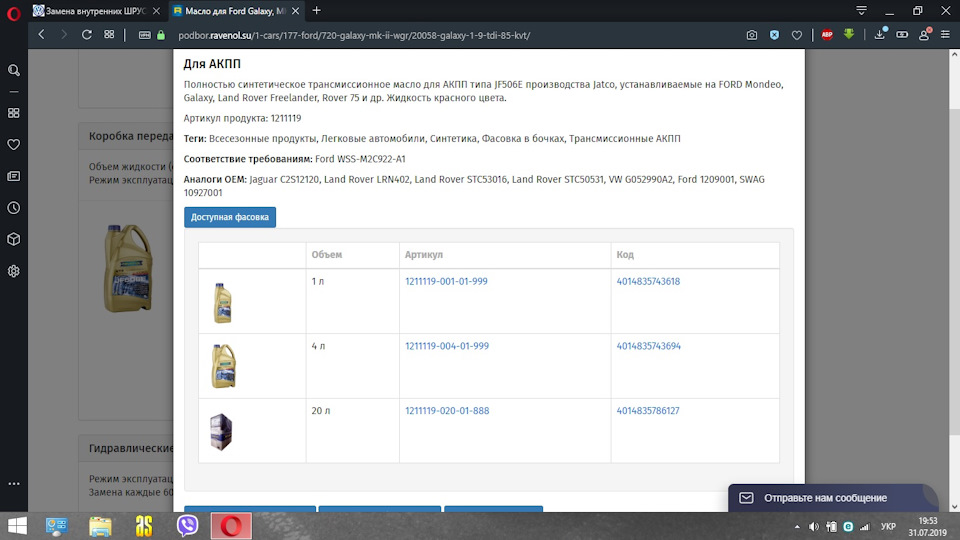Click the green lock security badge
960x540 pixels.
pos(161,36)
